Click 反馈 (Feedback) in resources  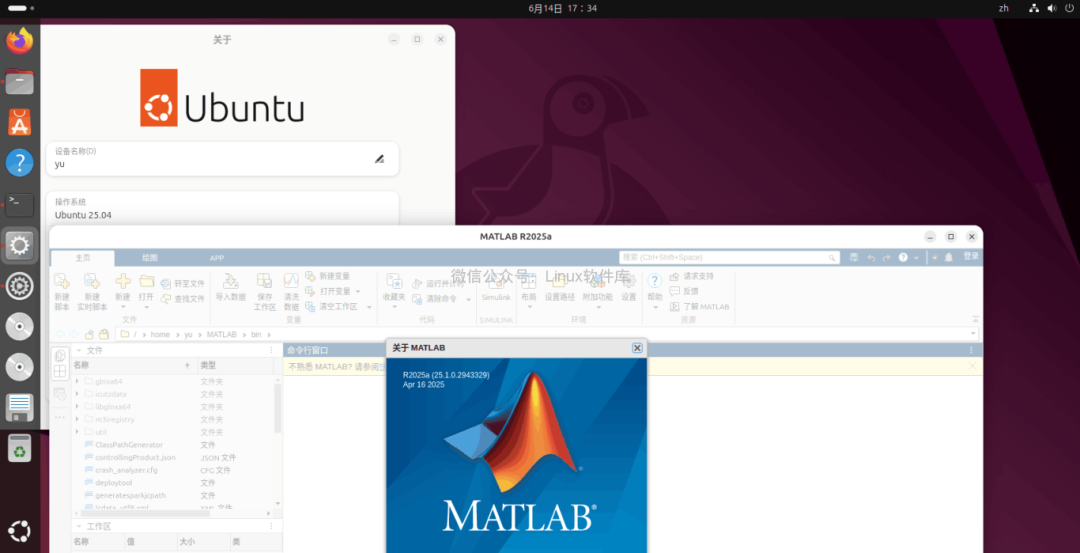tap(684, 291)
